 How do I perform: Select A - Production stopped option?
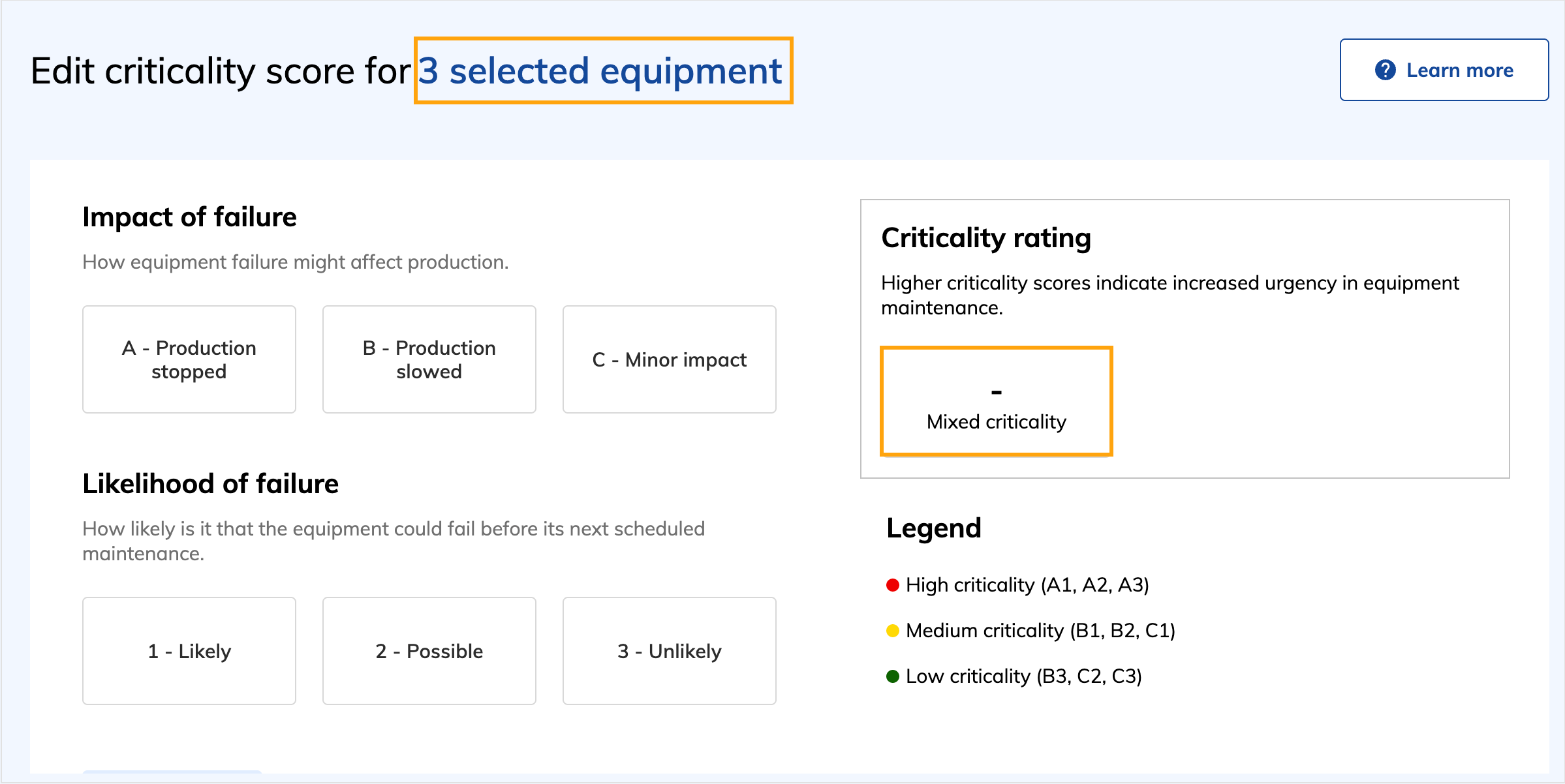click(x=189, y=359)
